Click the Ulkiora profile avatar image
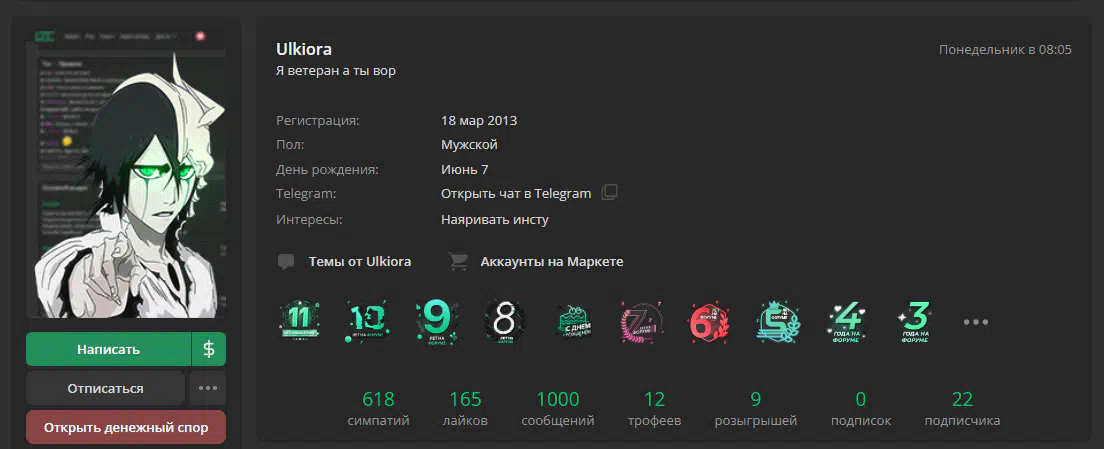1104x449 pixels. tap(126, 174)
